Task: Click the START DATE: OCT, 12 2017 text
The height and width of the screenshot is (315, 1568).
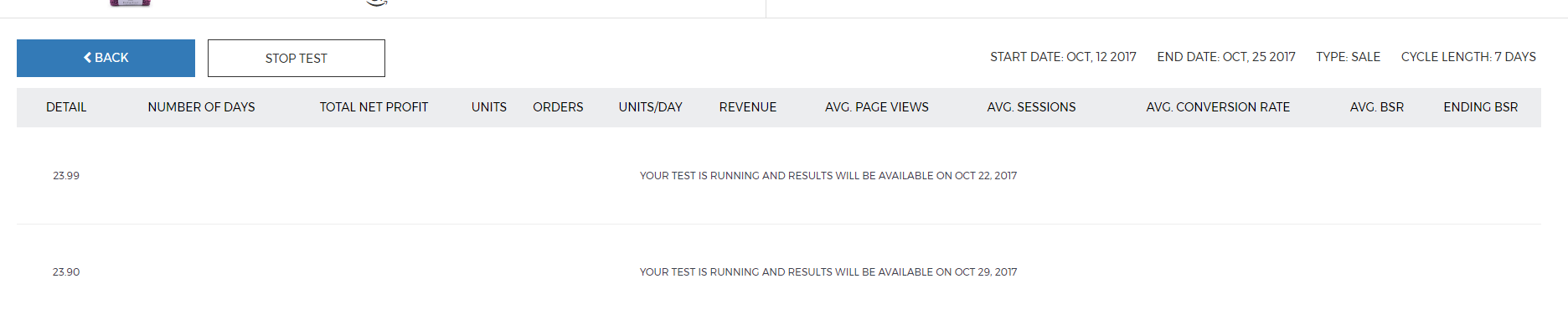Action: pos(1063,57)
